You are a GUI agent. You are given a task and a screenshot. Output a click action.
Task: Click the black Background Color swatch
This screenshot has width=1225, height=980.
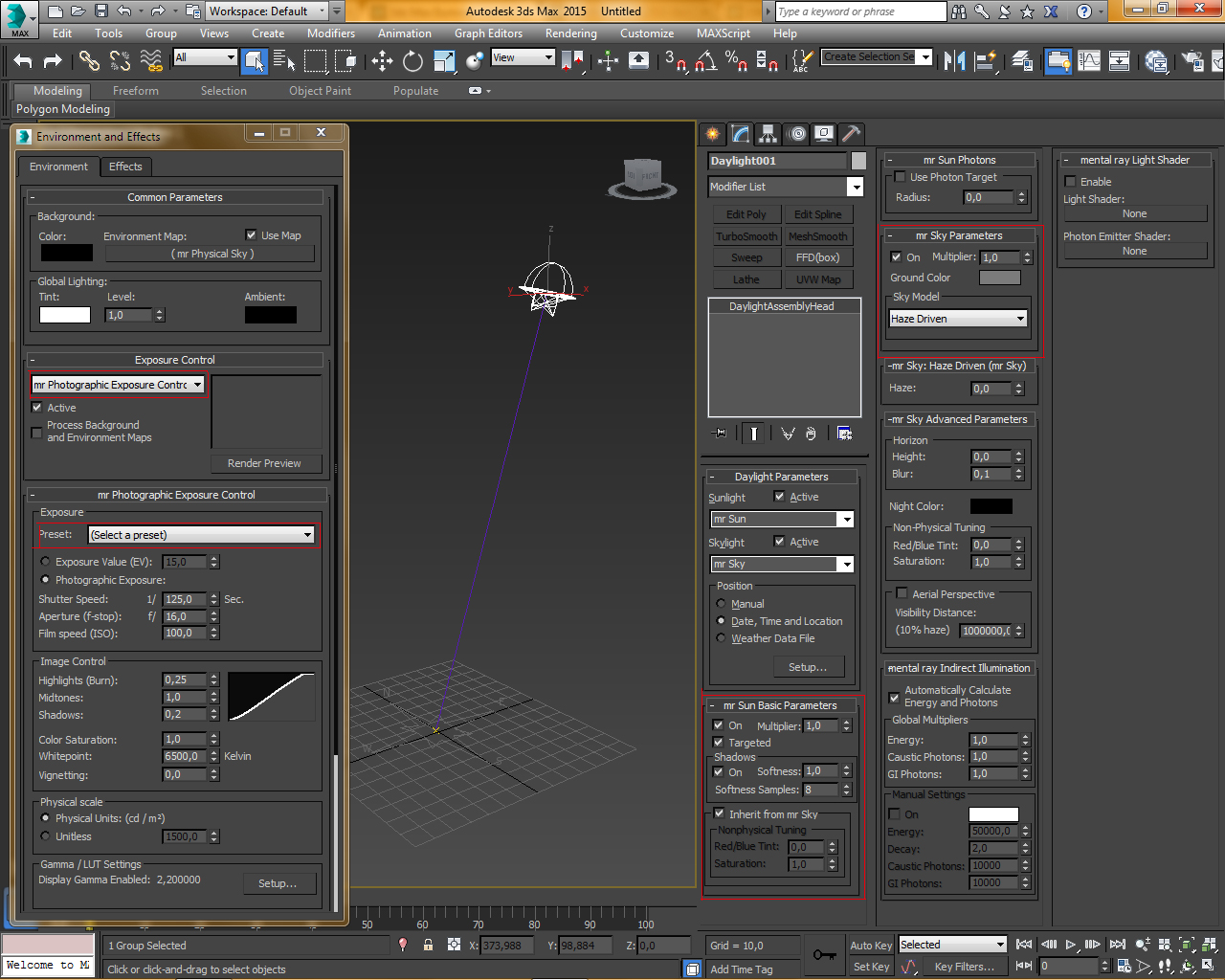pyautogui.click(x=67, y=253)
